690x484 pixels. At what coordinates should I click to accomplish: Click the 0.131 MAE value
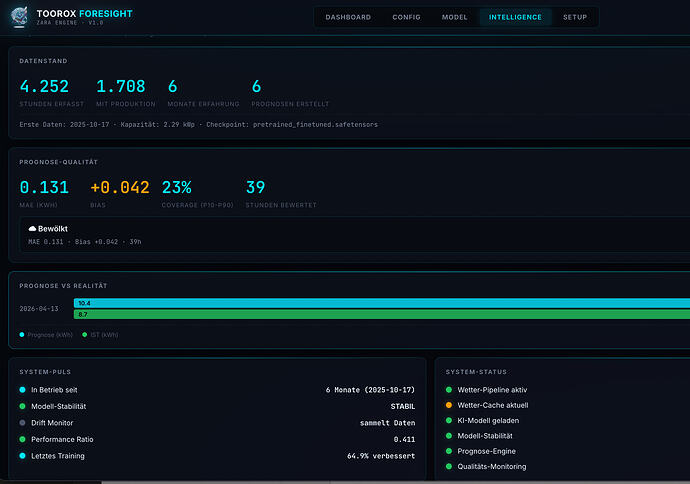click(x=44, y=187)
